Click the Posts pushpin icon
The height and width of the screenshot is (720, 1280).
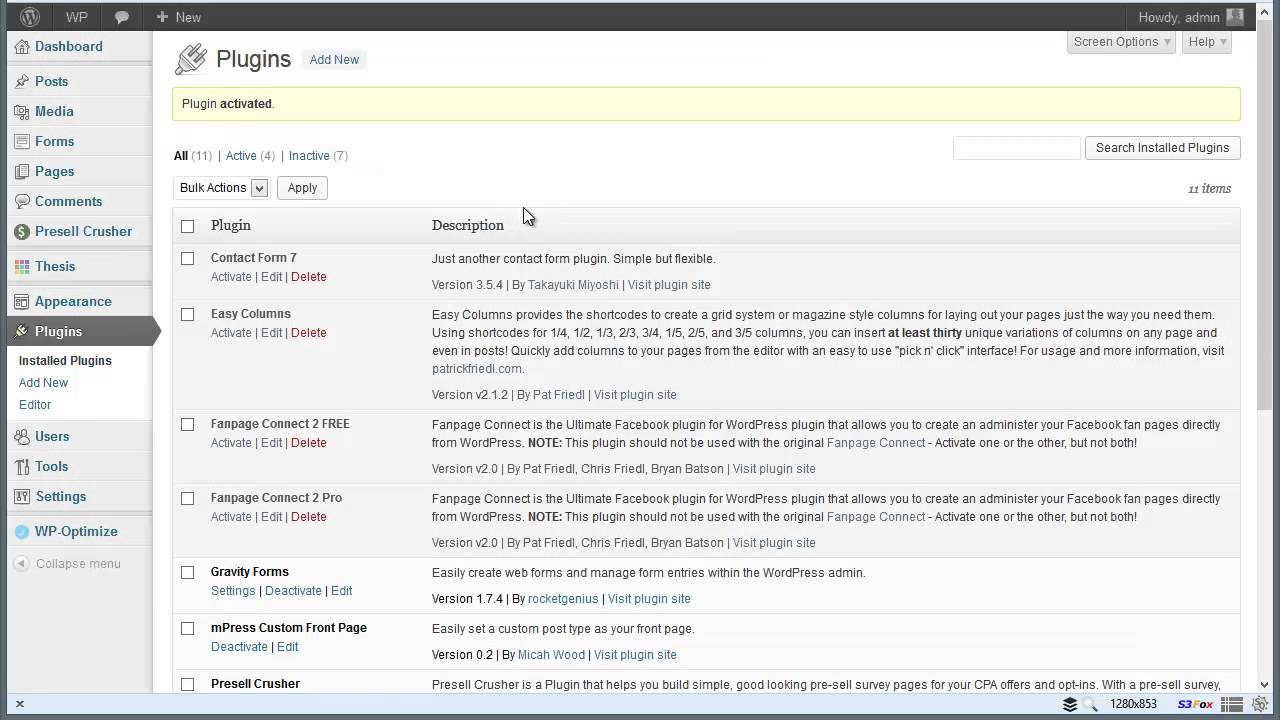pos(22,82)
